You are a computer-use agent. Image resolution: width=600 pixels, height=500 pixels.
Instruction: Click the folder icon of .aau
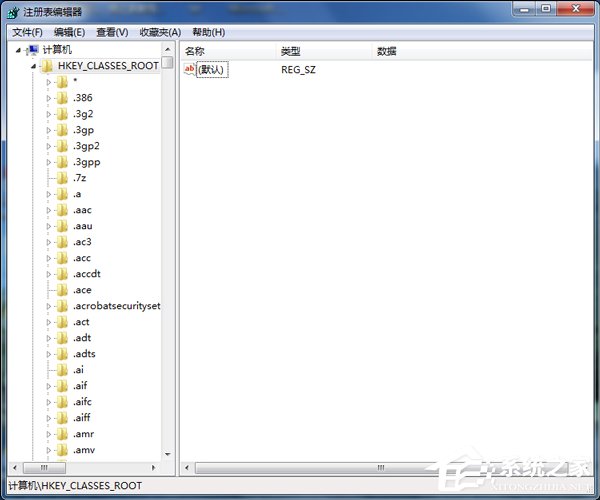(62, 226)
